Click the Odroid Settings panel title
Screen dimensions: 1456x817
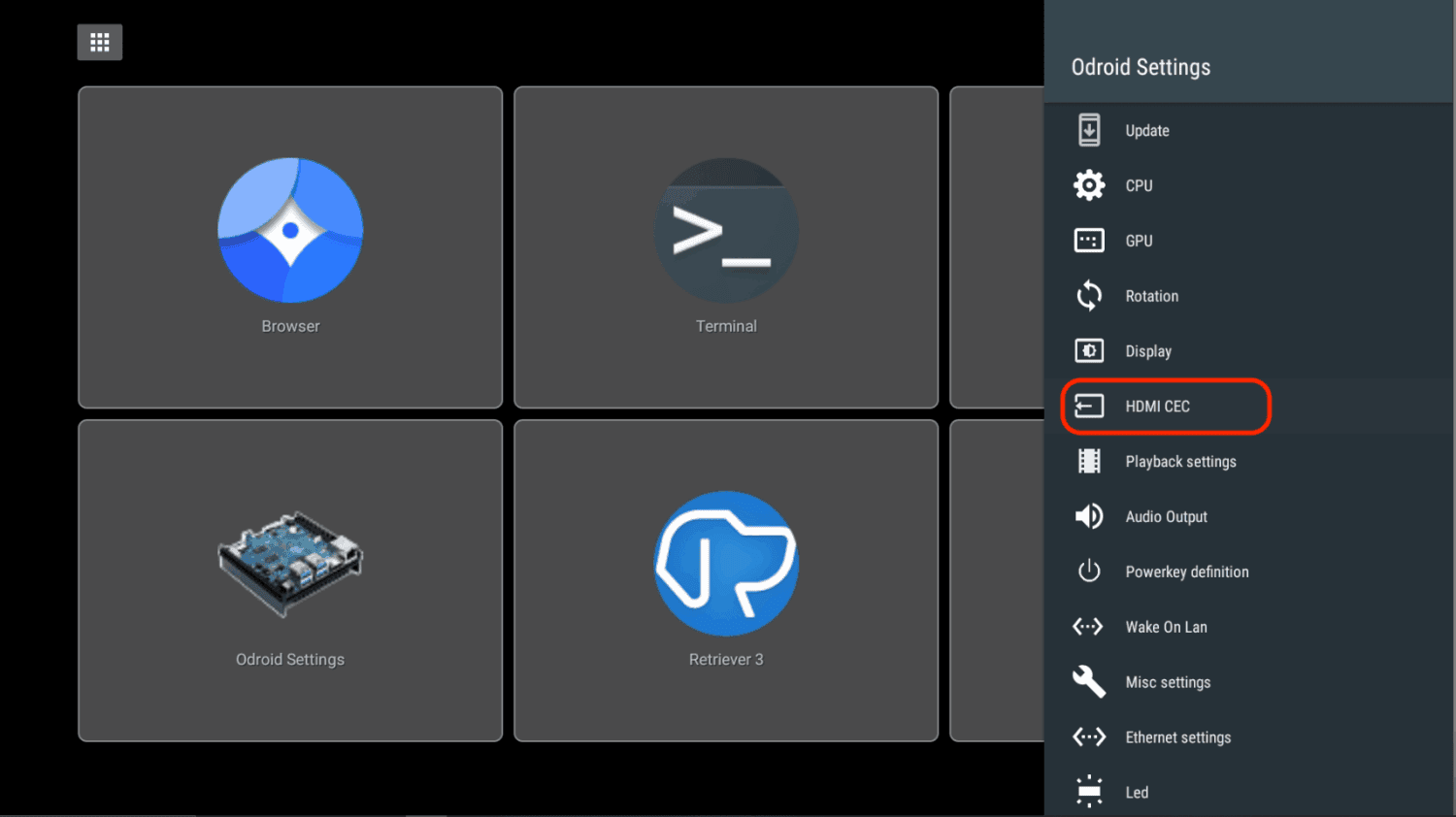click(x=1141, y=67)
